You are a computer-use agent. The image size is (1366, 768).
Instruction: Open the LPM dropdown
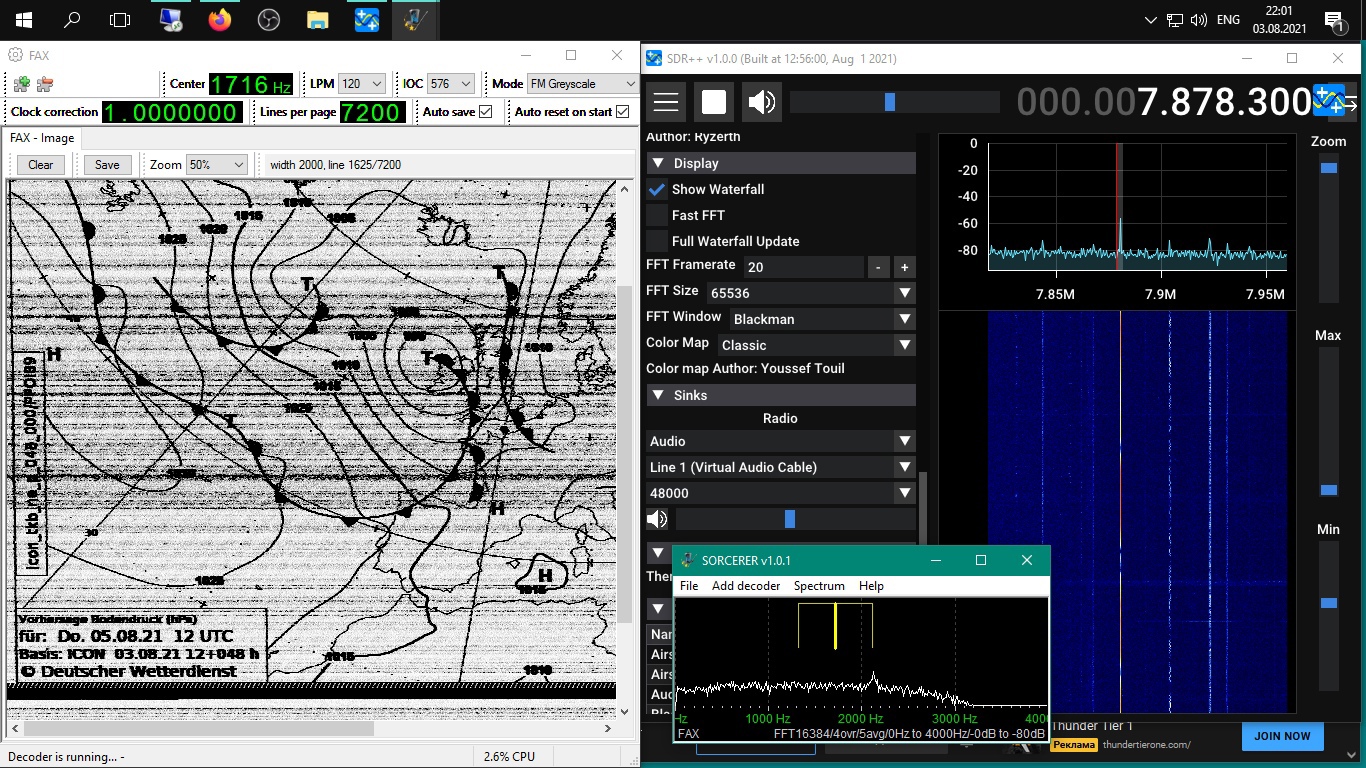(x=361, y=84)
